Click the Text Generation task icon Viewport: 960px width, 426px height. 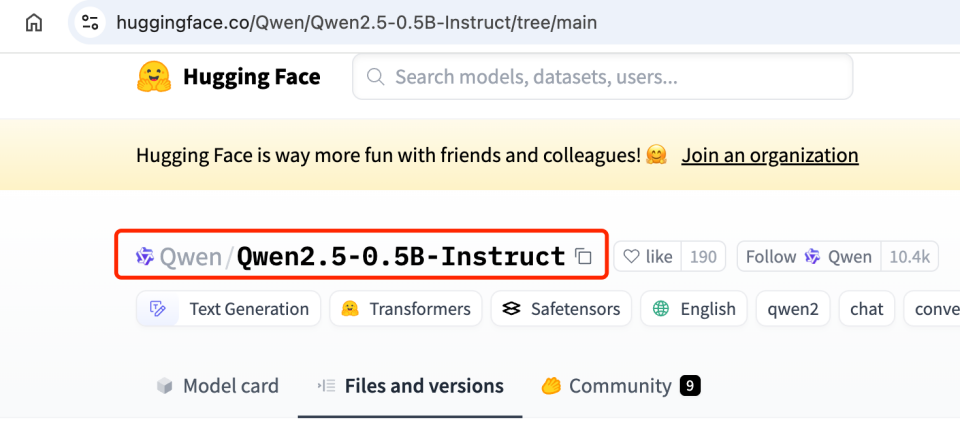[x=157, y=309]
